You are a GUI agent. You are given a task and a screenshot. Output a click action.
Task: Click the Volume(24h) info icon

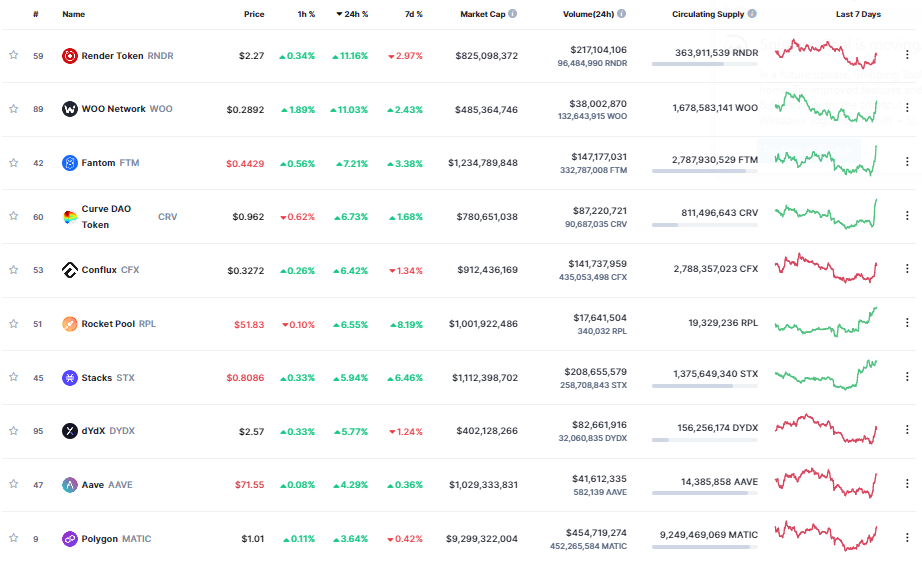pos(622,14)
